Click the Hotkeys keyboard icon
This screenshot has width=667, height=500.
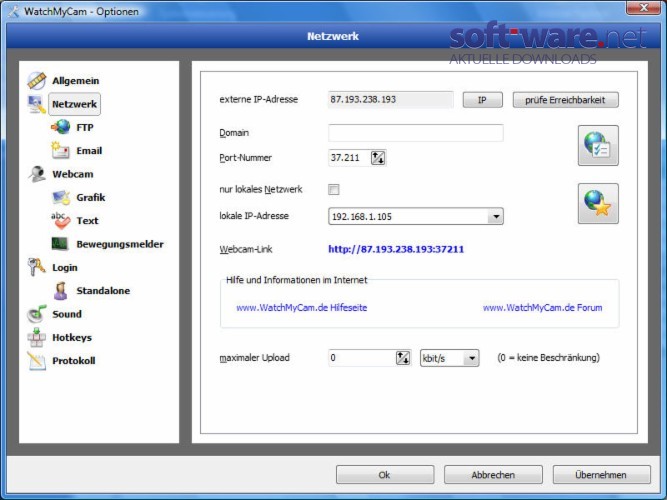[x=37, y=337]
